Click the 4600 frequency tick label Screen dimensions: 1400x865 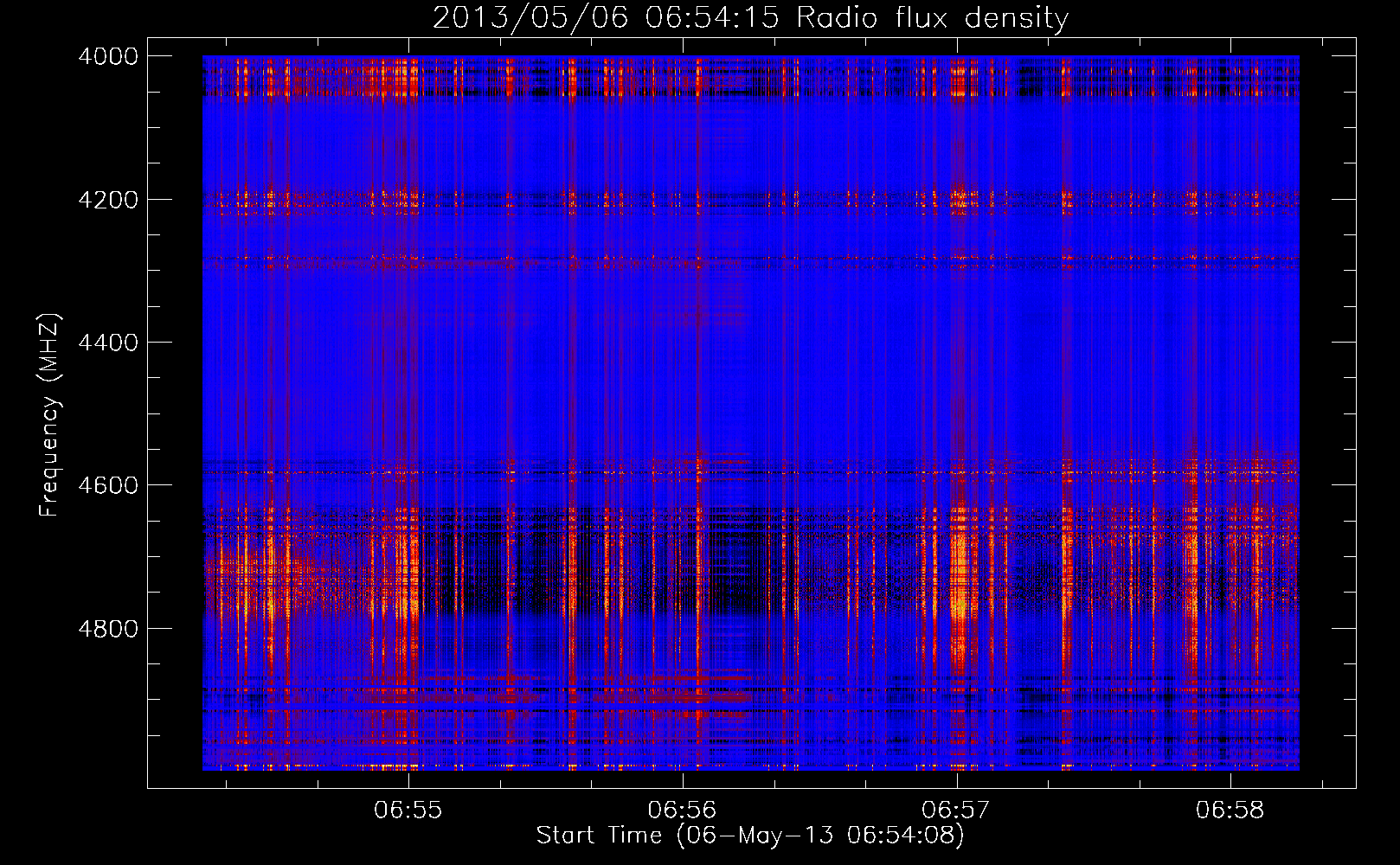(x=107, y=485)
